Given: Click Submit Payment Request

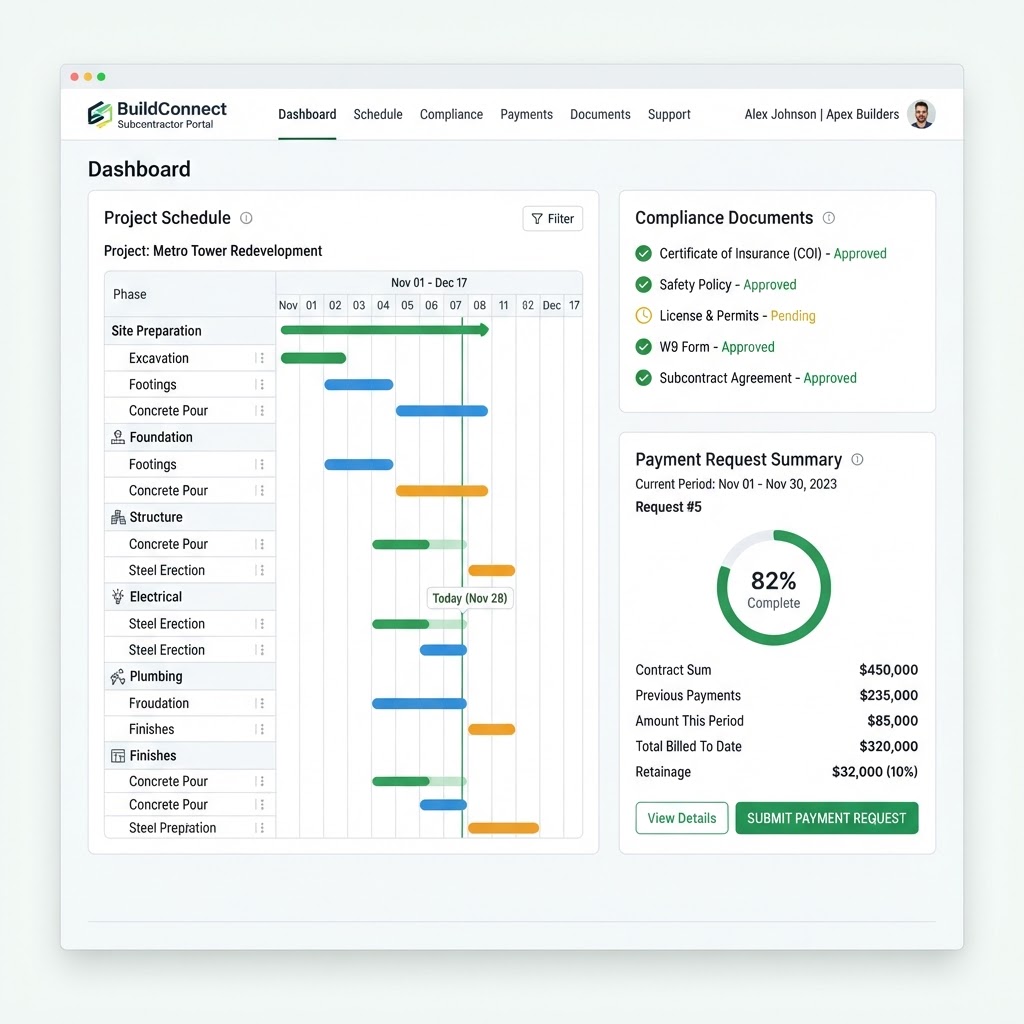Looking at the screenshot, I should tap(827, 818).
